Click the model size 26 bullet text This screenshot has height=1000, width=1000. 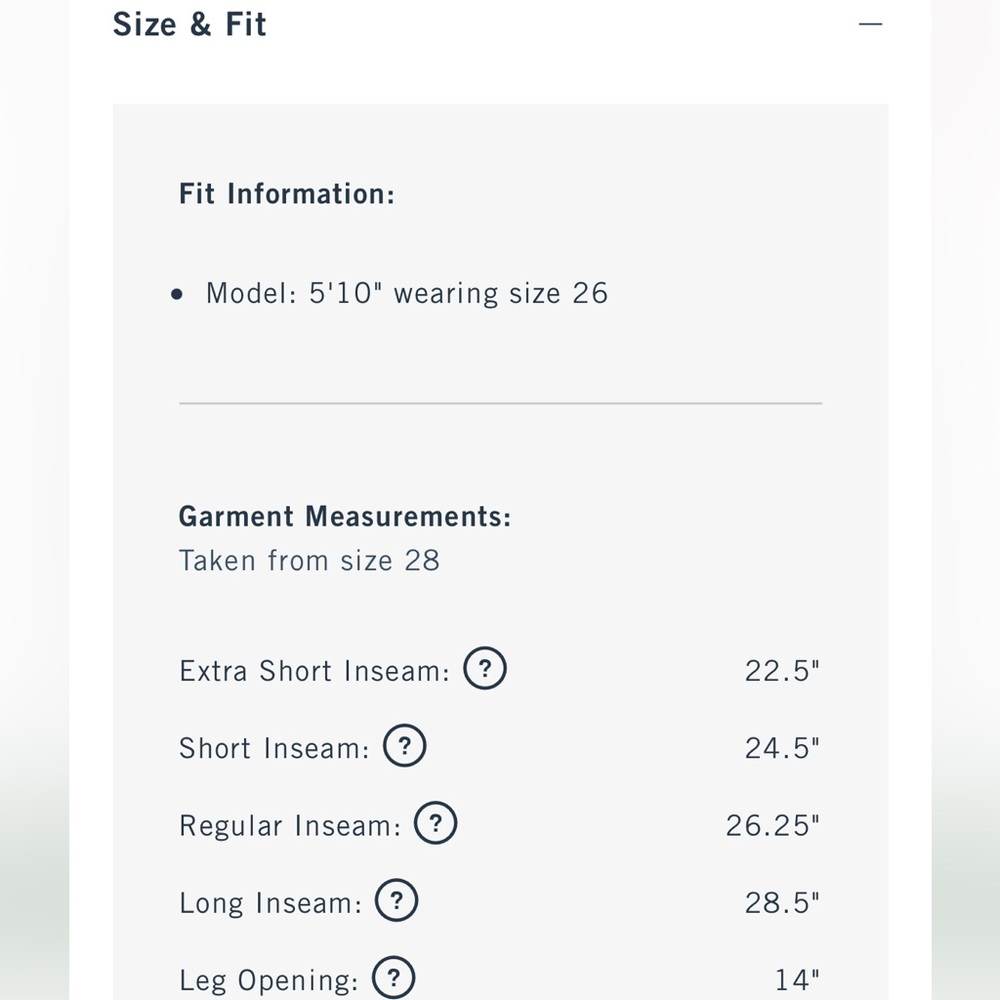[x=407, y=293]
